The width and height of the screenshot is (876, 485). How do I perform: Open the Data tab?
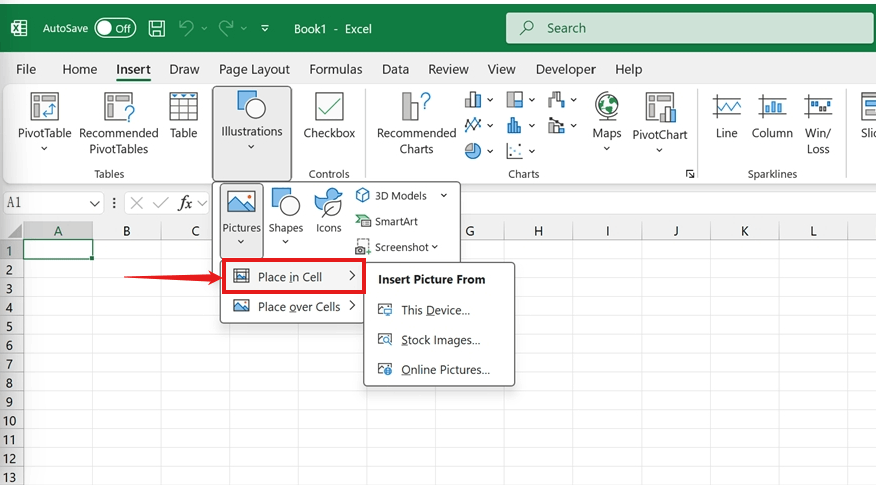[395, 69]
